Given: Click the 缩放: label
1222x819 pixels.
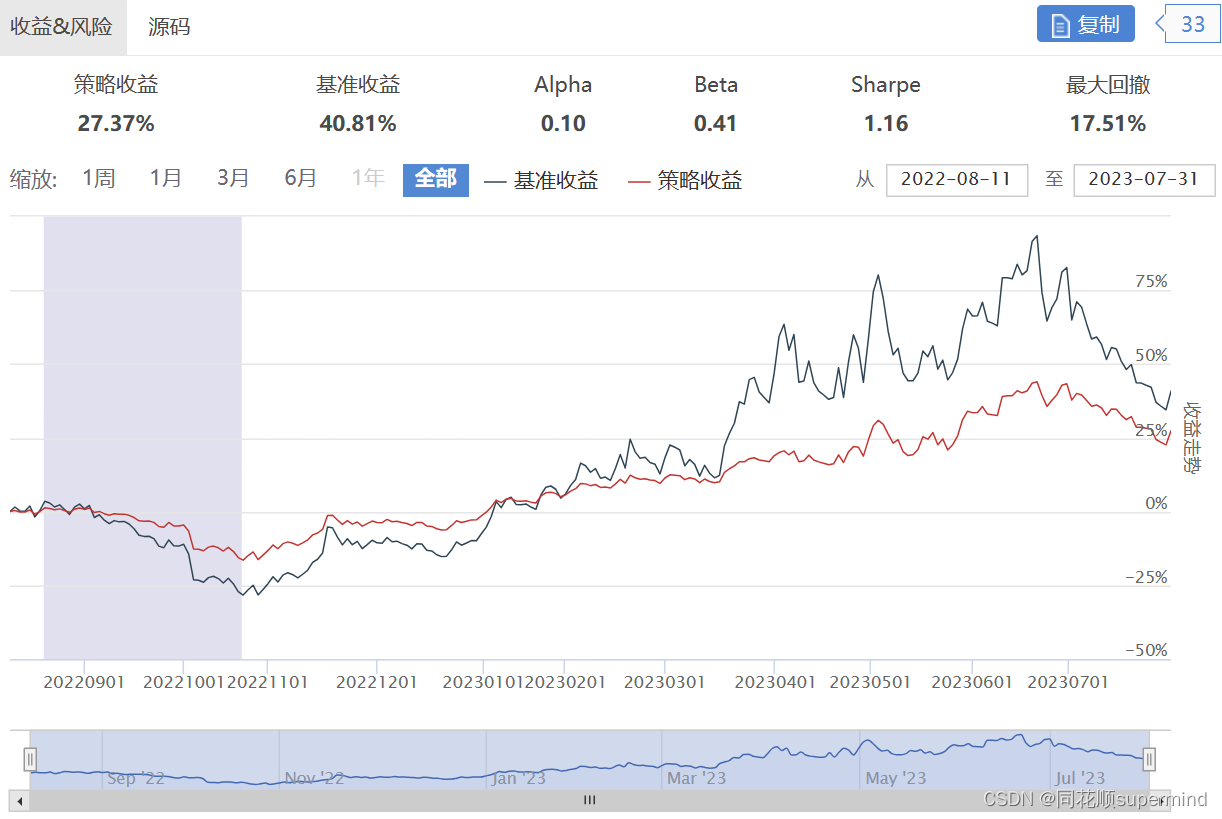Looking at the screenshot, I should pos(34,180).
